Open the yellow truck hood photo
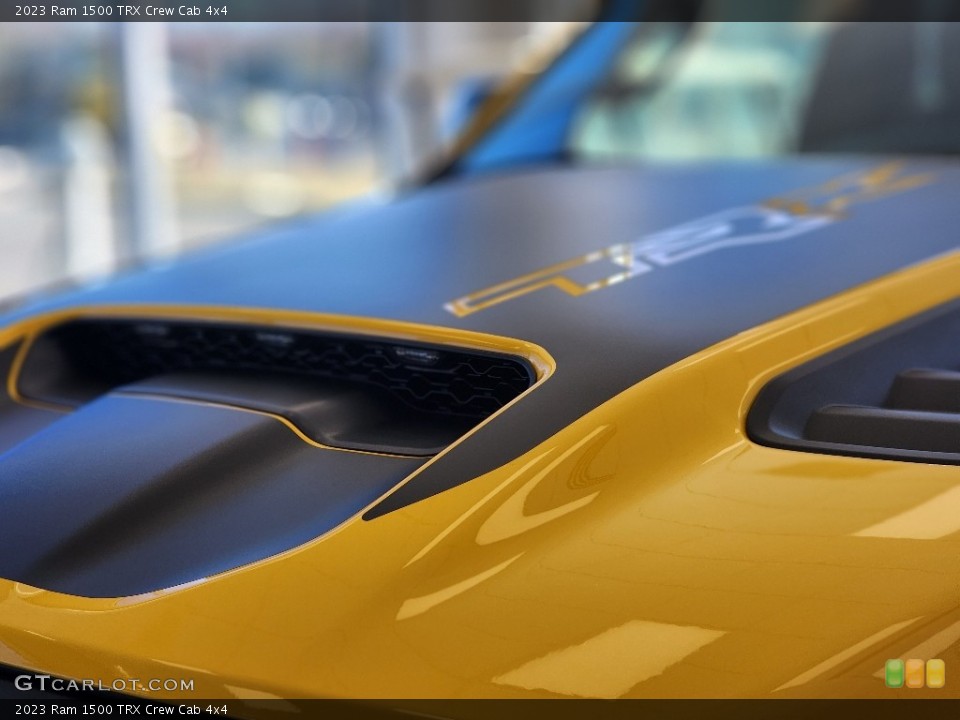960x720 pixels. click(x=480, y=361)
